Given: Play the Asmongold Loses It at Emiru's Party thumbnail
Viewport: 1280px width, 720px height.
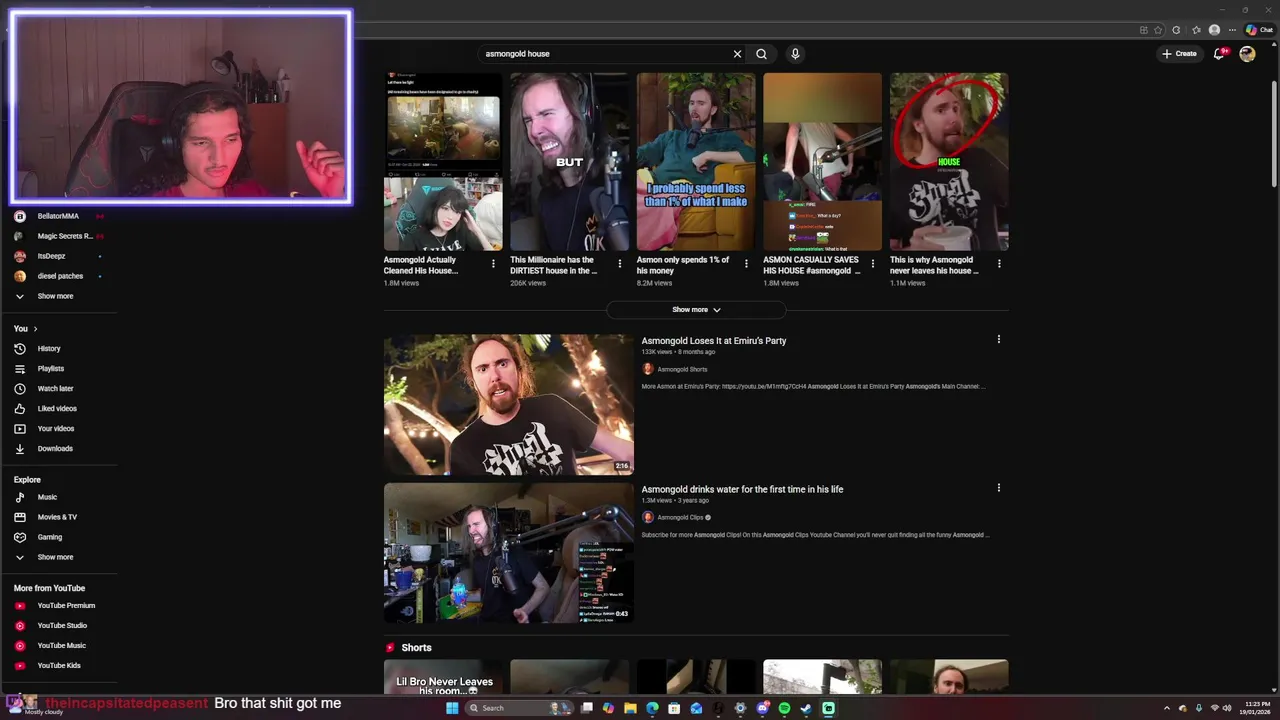Looking at the screenshot, I should click(509, 404).
